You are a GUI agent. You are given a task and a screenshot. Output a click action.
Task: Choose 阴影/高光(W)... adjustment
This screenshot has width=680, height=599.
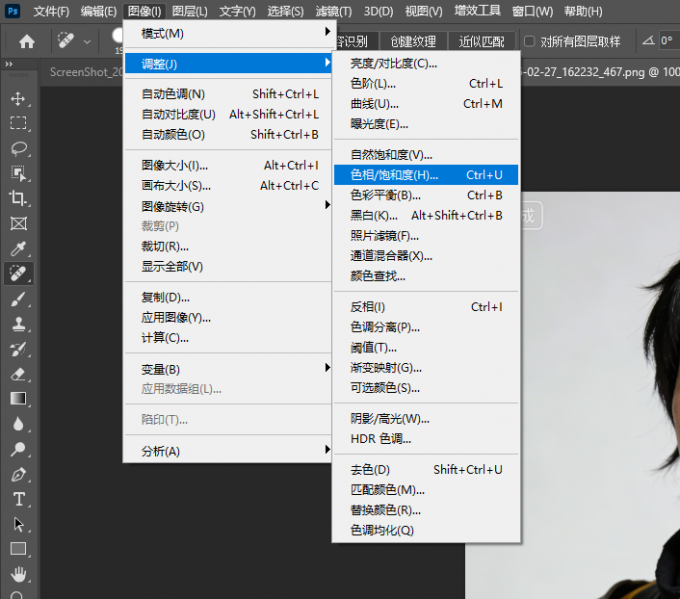point(426,419)
